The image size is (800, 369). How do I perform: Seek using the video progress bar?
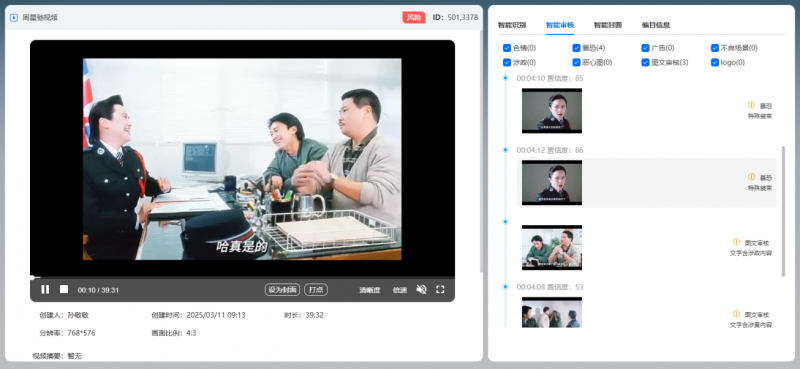click(x=242, y=278)
